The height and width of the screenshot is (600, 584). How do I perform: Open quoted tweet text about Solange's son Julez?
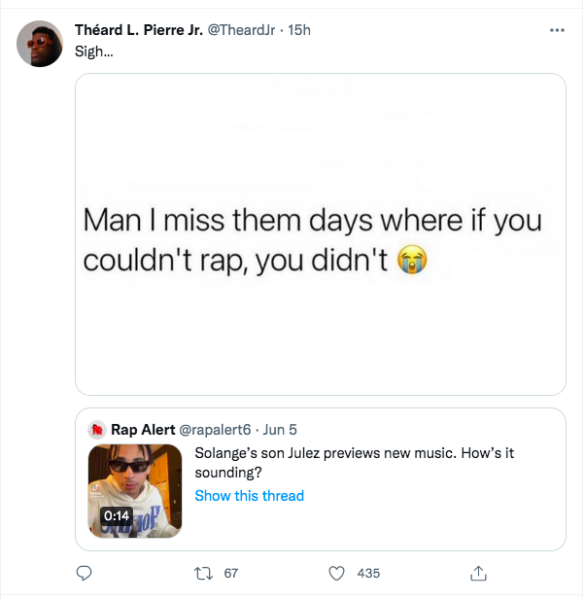point(354,463)
